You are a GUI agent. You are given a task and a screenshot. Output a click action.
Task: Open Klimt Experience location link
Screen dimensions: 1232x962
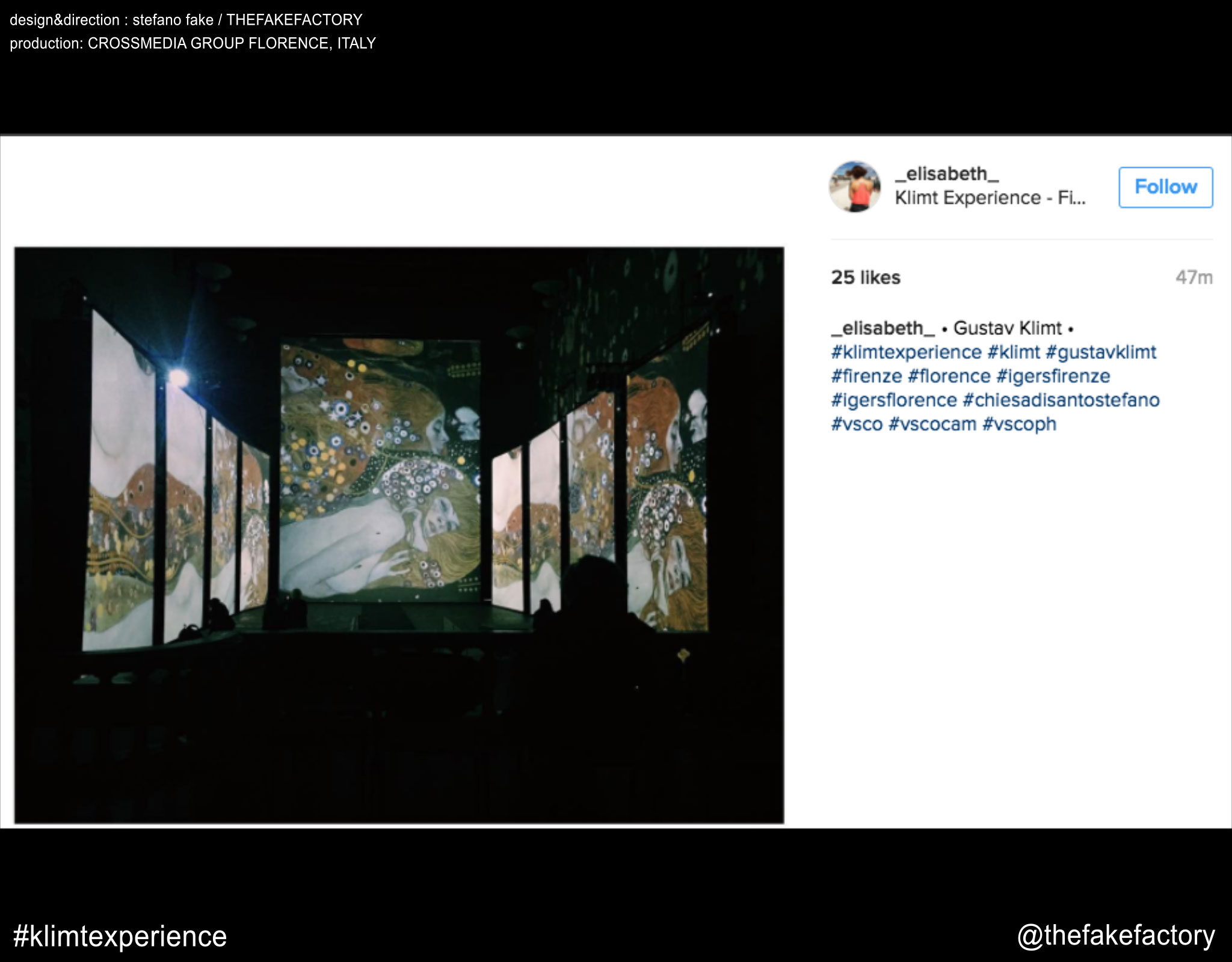(x=990, y=198)
